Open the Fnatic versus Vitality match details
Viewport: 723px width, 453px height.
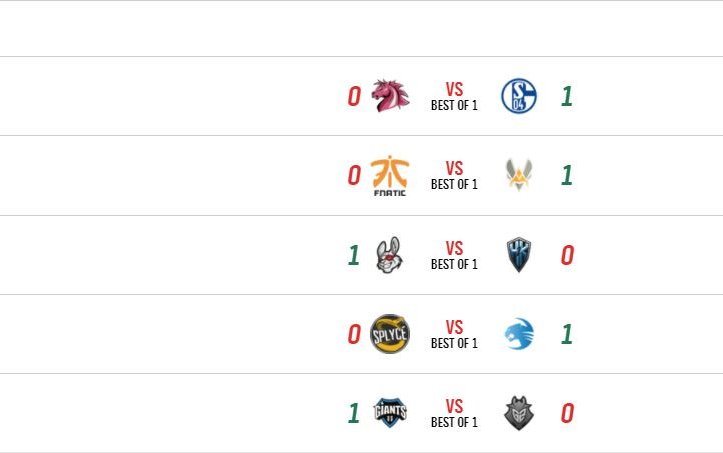(x=454, y=175)
